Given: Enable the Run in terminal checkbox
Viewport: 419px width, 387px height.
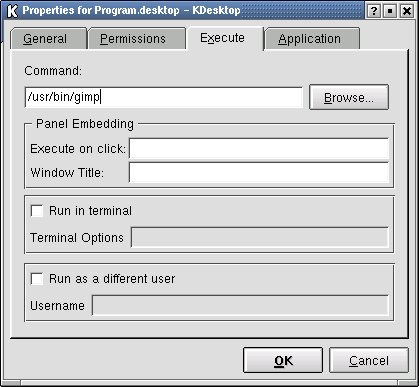Looking at the screenshot, I should (37, 211).
